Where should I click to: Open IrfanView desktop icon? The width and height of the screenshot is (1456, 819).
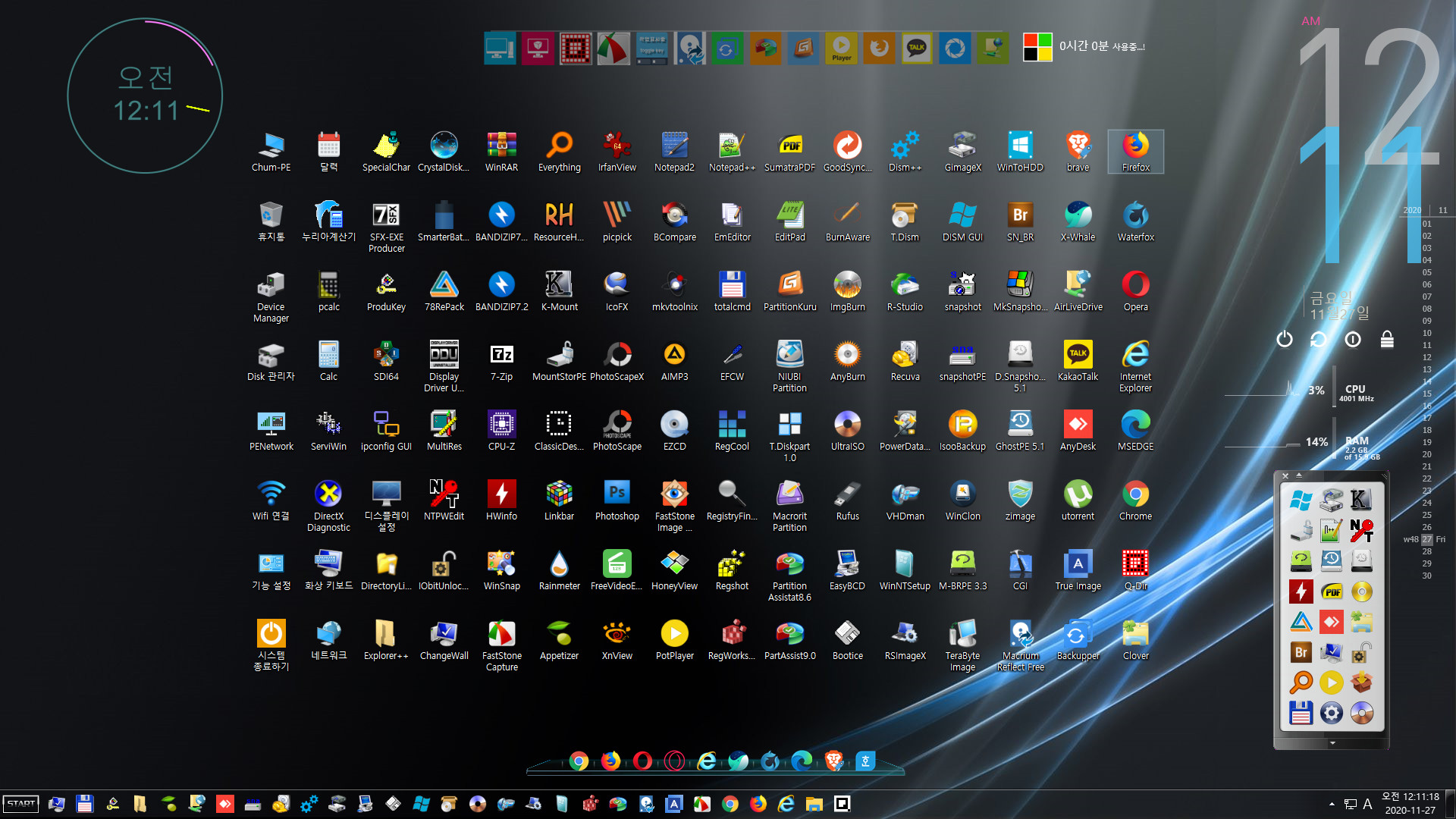tap(617, 152)
